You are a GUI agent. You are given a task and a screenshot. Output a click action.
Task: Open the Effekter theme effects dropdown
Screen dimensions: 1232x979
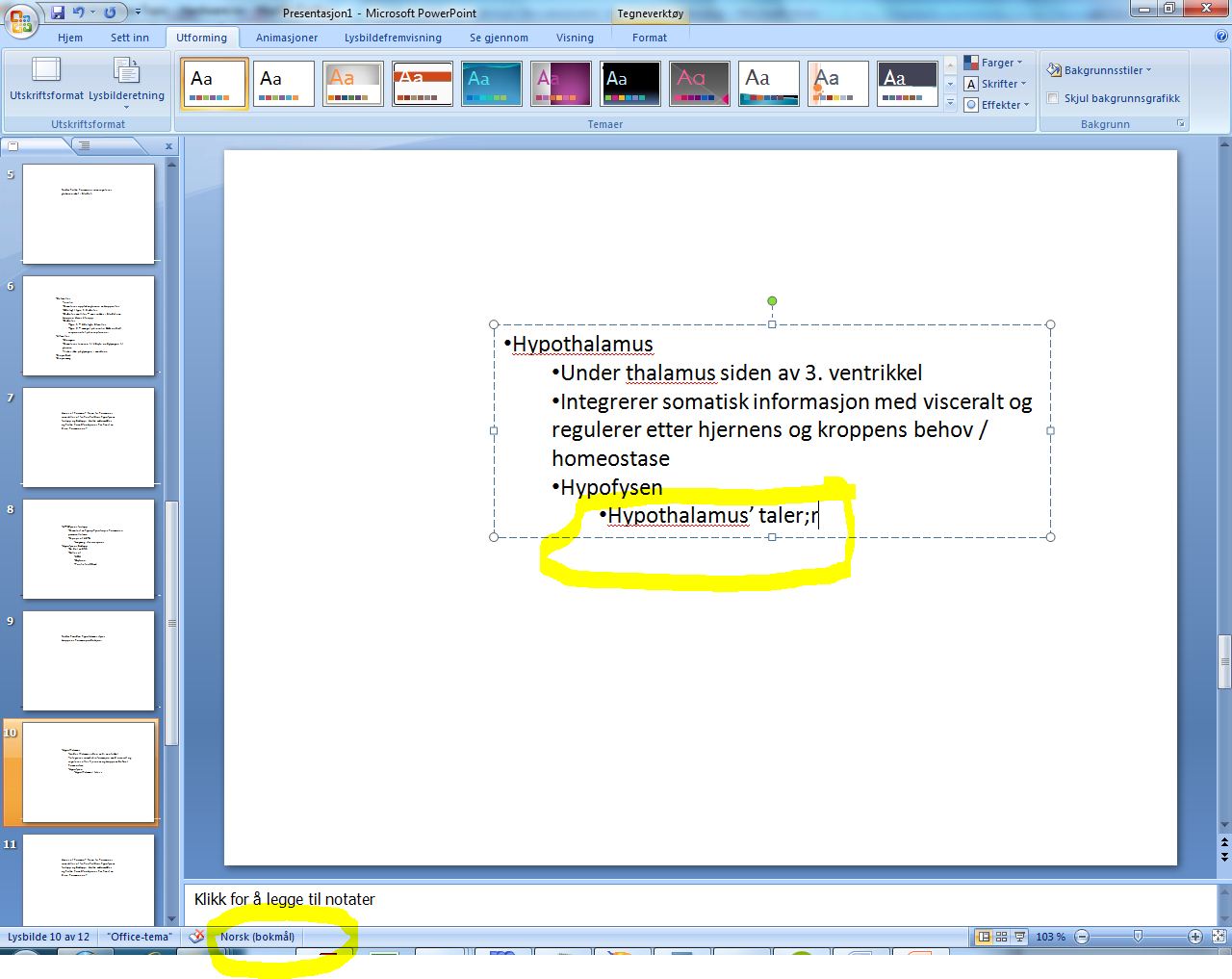pyautogui.click(x=997, y=105)
